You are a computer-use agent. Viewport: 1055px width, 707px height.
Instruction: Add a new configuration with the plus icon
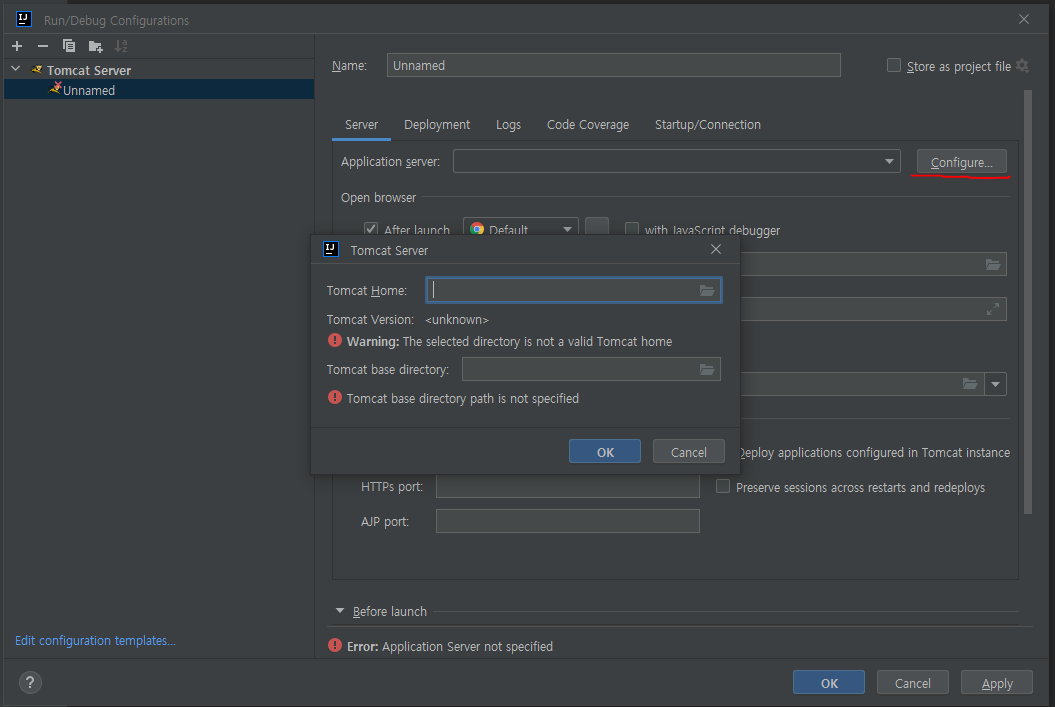pyautogui.click(x=17, y=46)
